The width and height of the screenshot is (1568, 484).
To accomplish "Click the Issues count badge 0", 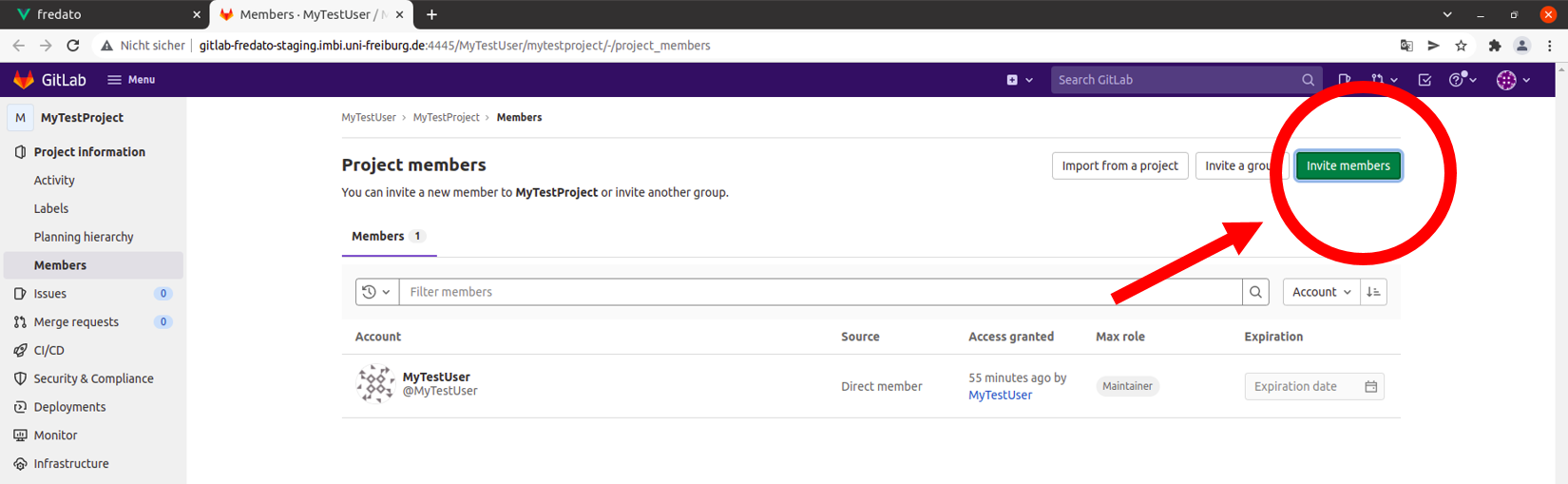I will coord(163,294).
